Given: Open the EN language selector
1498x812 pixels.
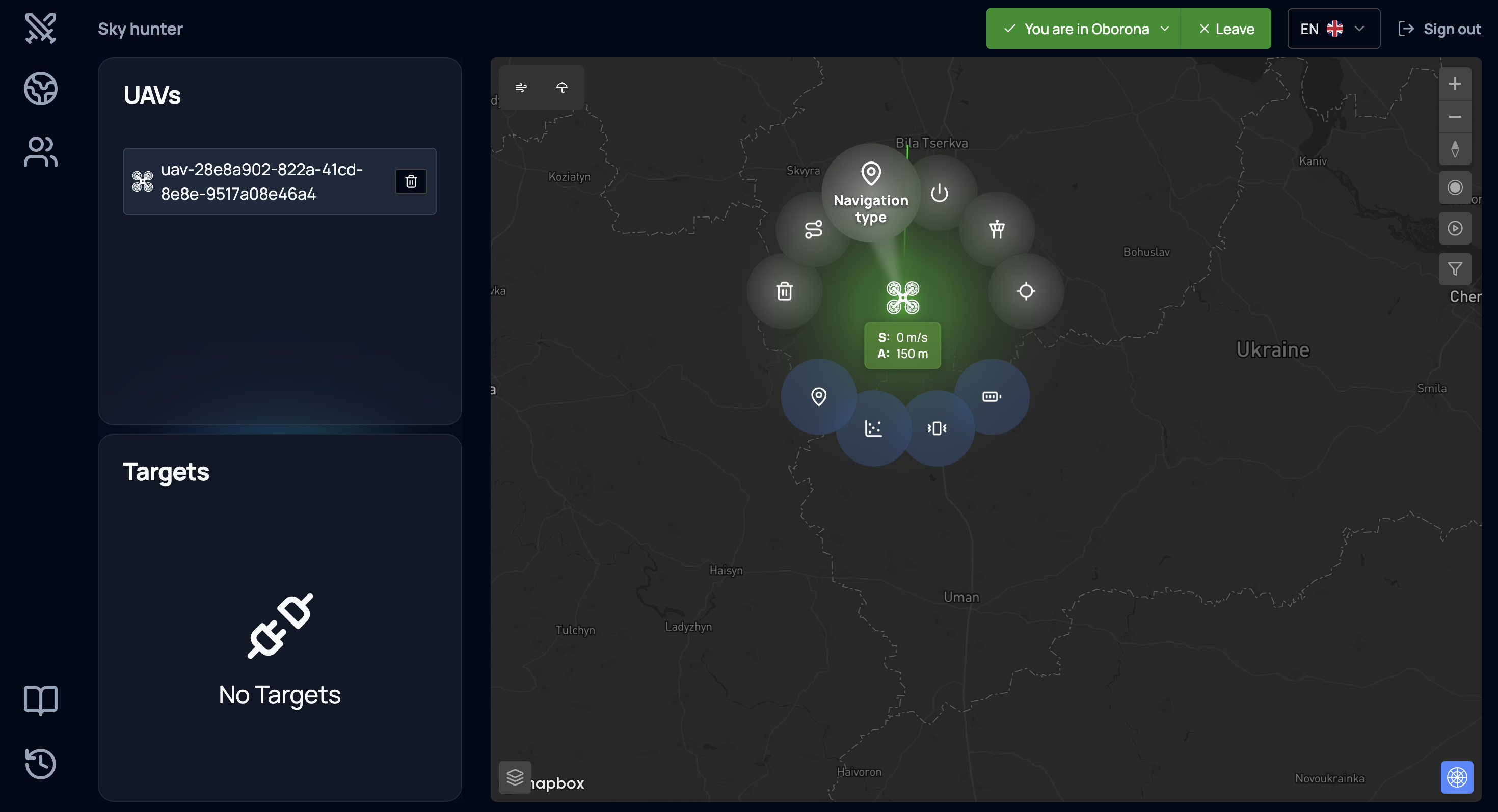Looking at the screenshot, I should (x=1333, y=29).
